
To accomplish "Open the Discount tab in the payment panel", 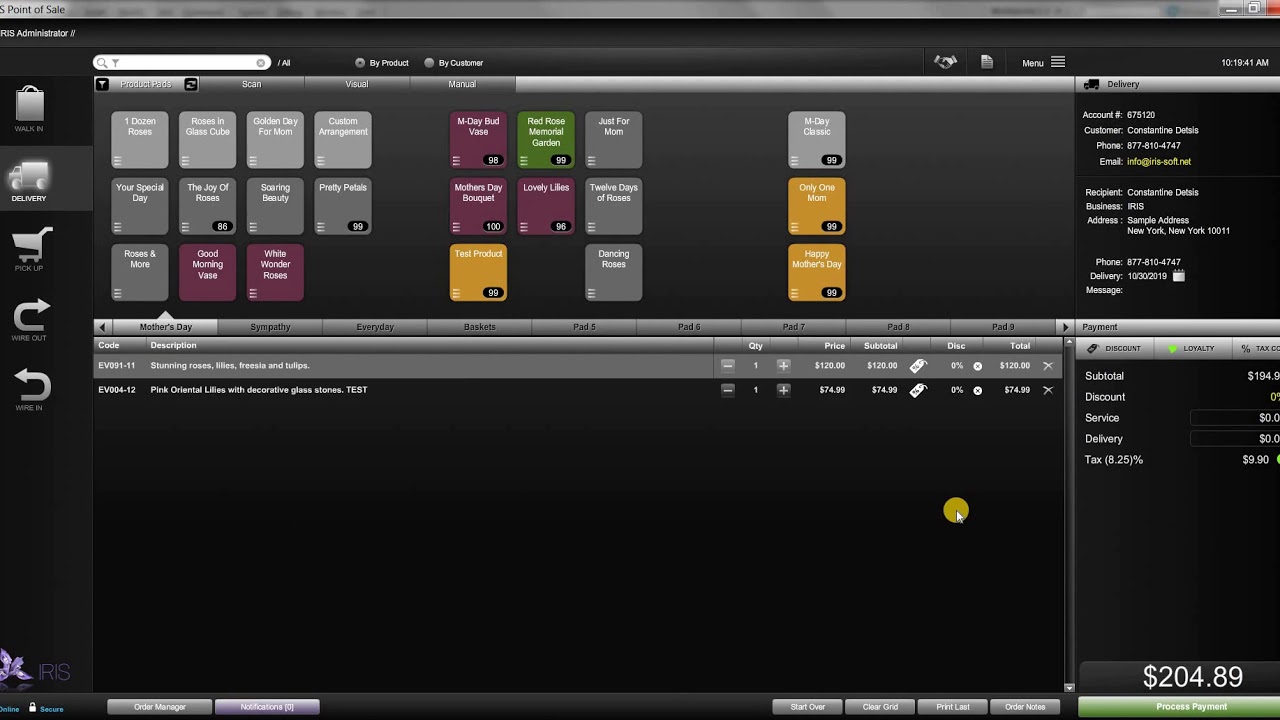I will pyautogui.click(x=1115, y=348).
